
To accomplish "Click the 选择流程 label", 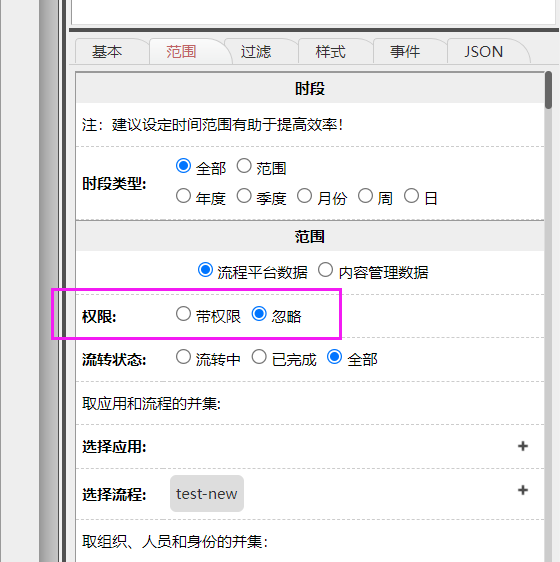I will click(114, 495).
